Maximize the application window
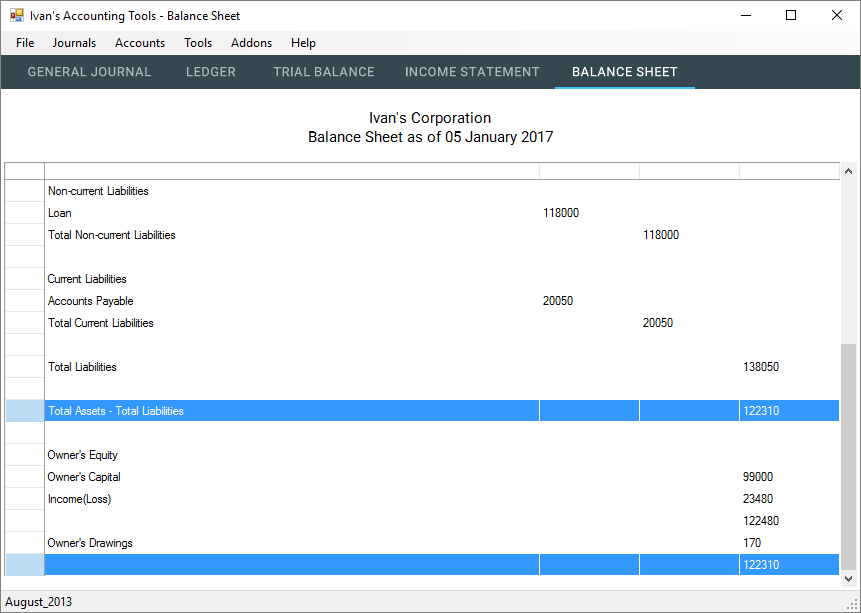The width and height of the screenshot is (861, 613). click(791, 16)
